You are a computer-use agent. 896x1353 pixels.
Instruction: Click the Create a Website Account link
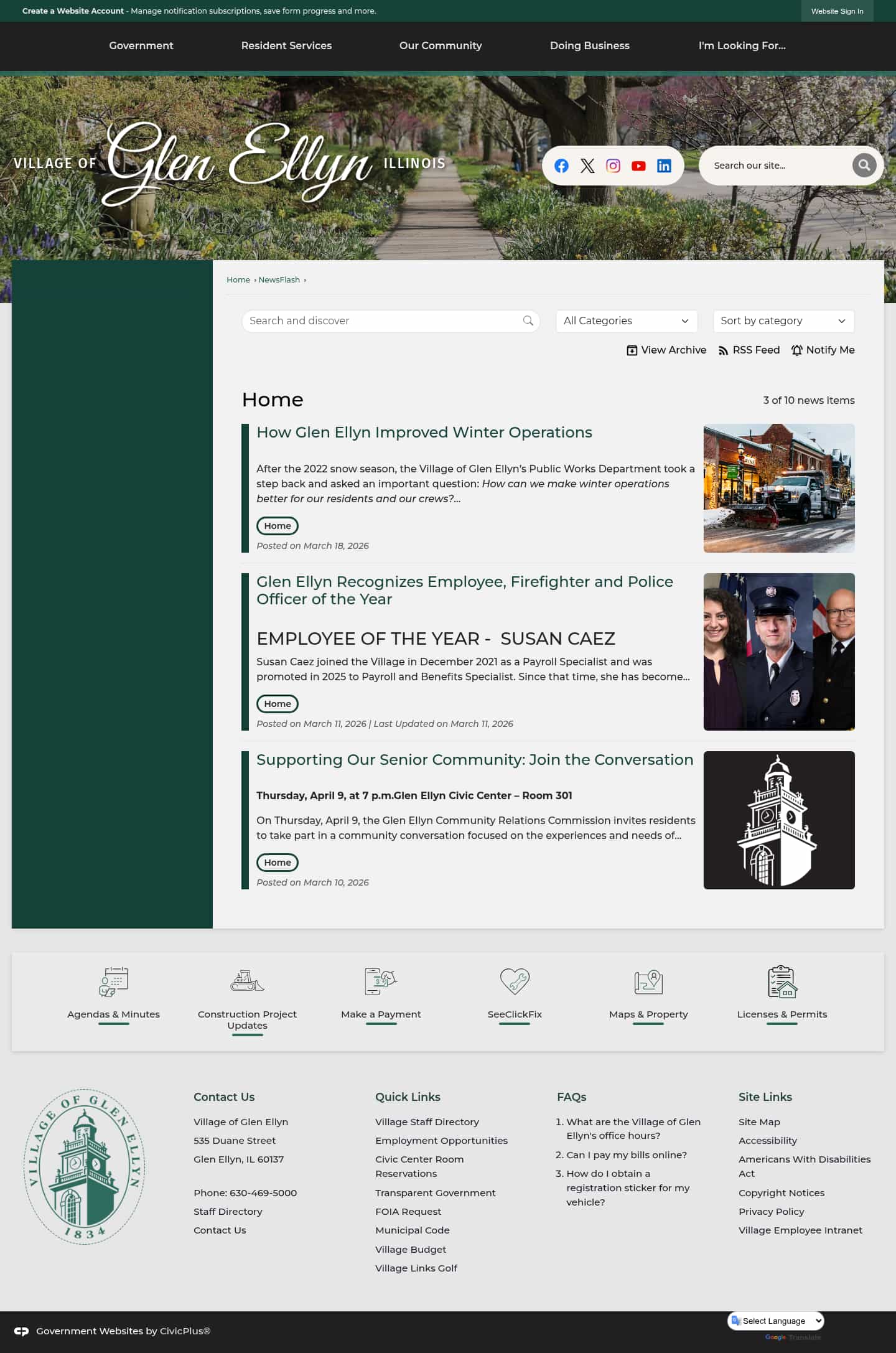[73, 11]
